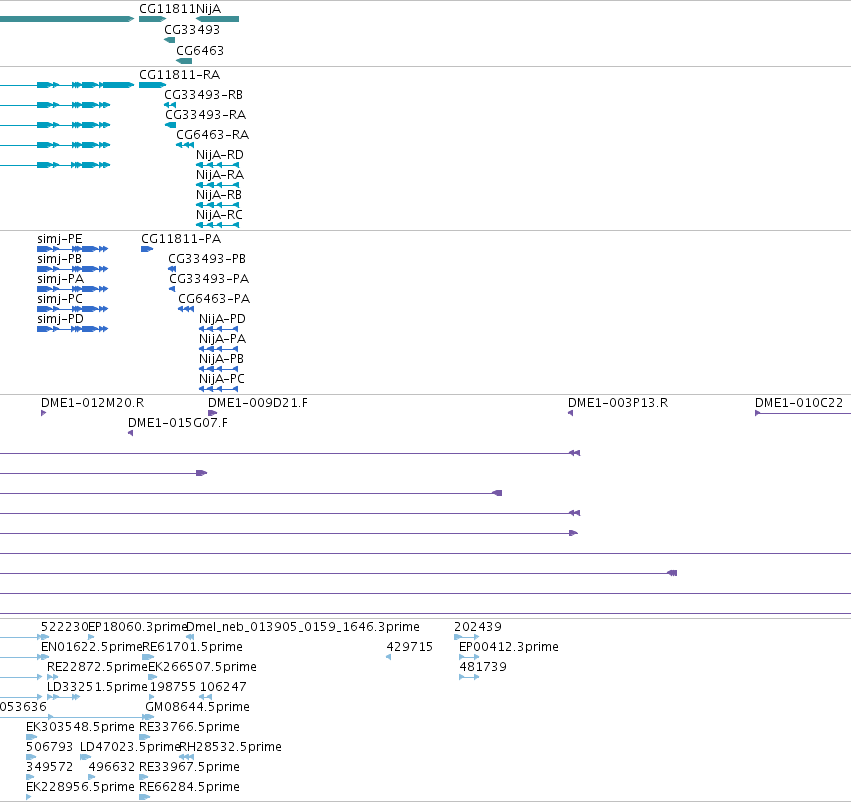The height and width of the screenshot is (802, 851).
Task: Click the NijA-PB protein label
Action: [x=221, y=359]
